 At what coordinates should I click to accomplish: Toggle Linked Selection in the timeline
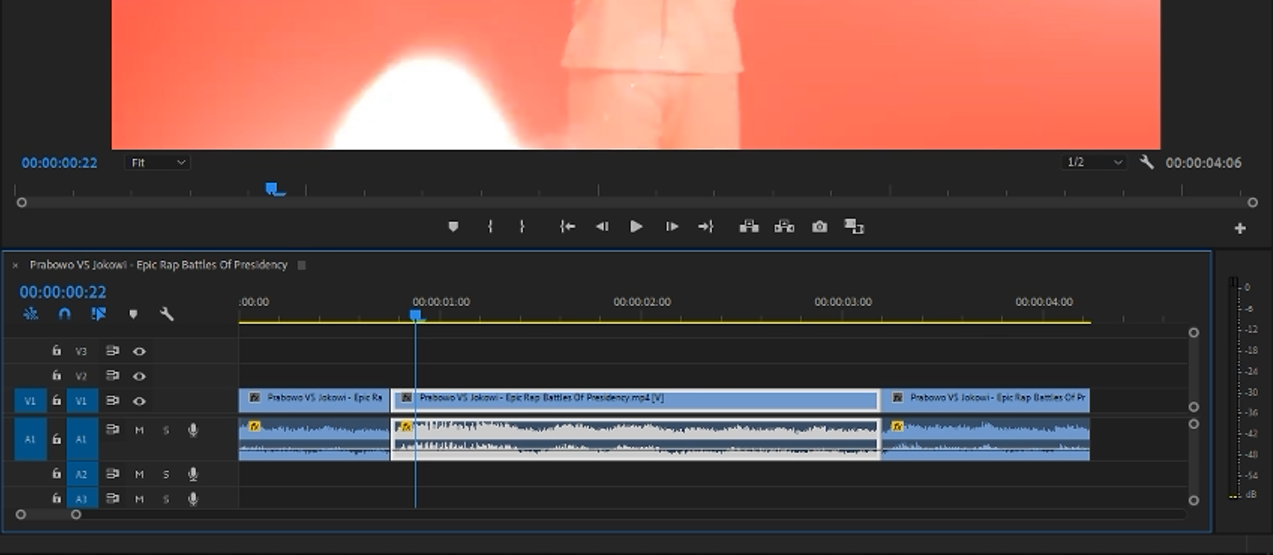click(98, 314)
